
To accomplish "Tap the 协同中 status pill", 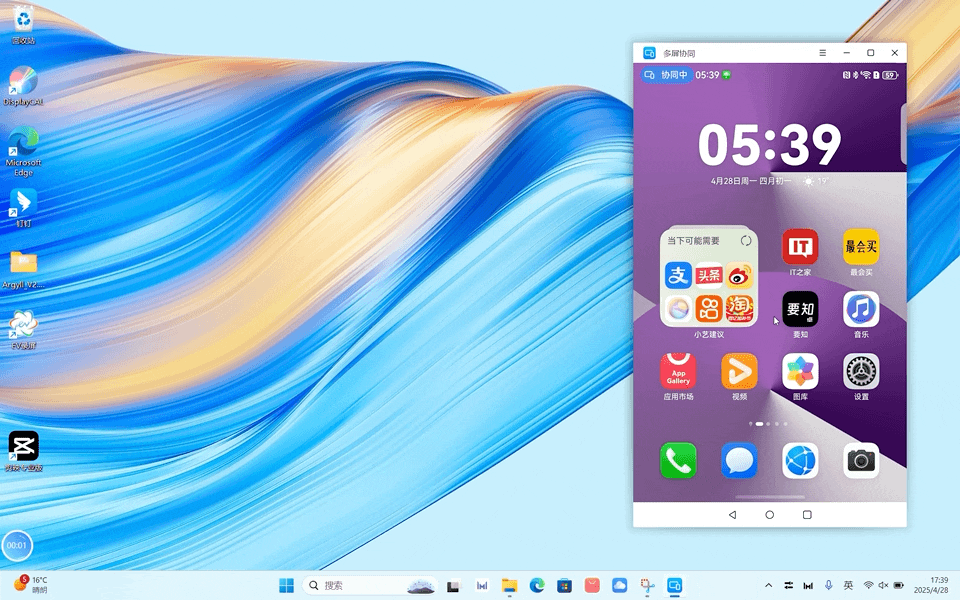I will [x=666, y=75].
